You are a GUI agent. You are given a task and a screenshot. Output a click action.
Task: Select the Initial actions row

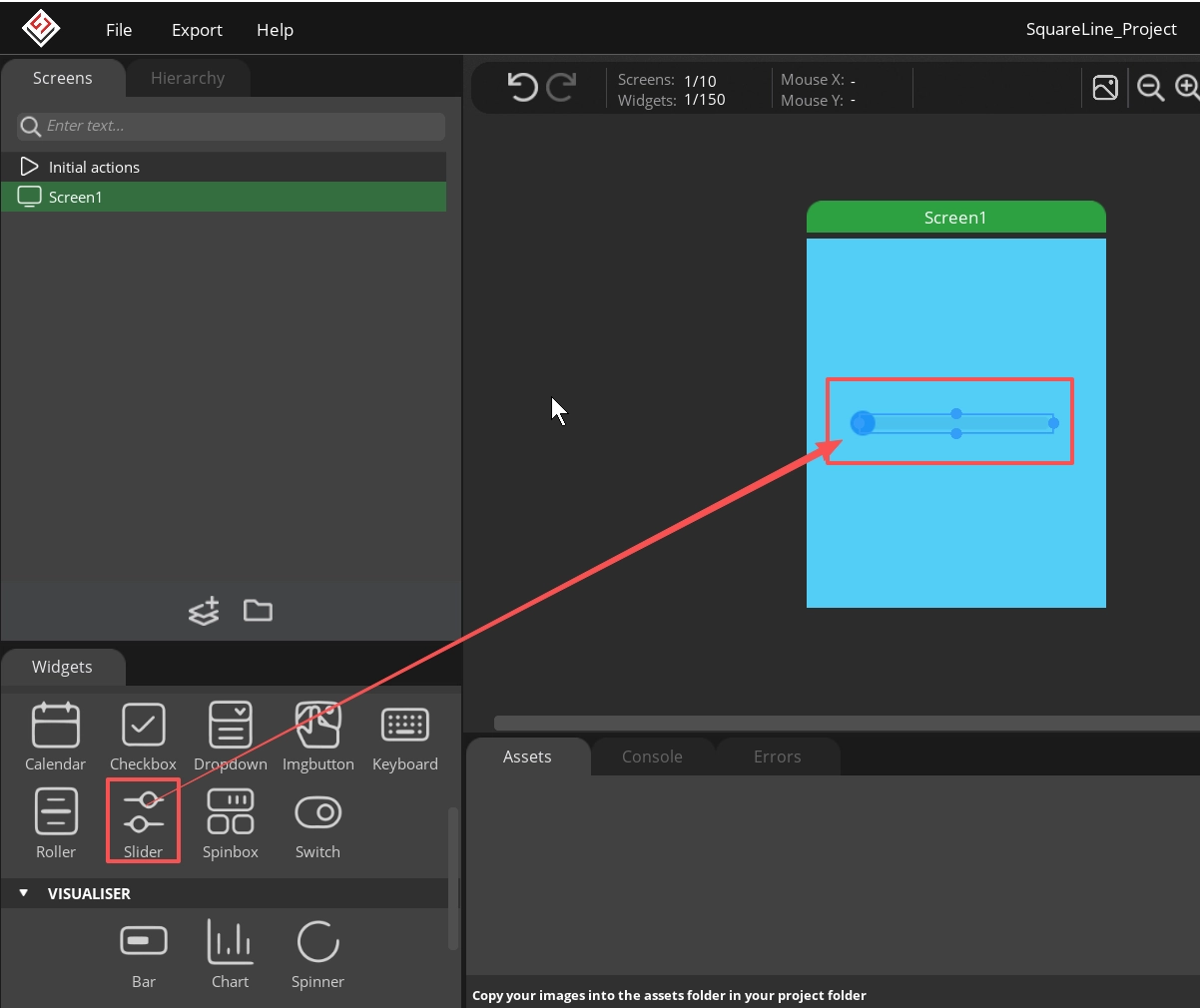224,167
